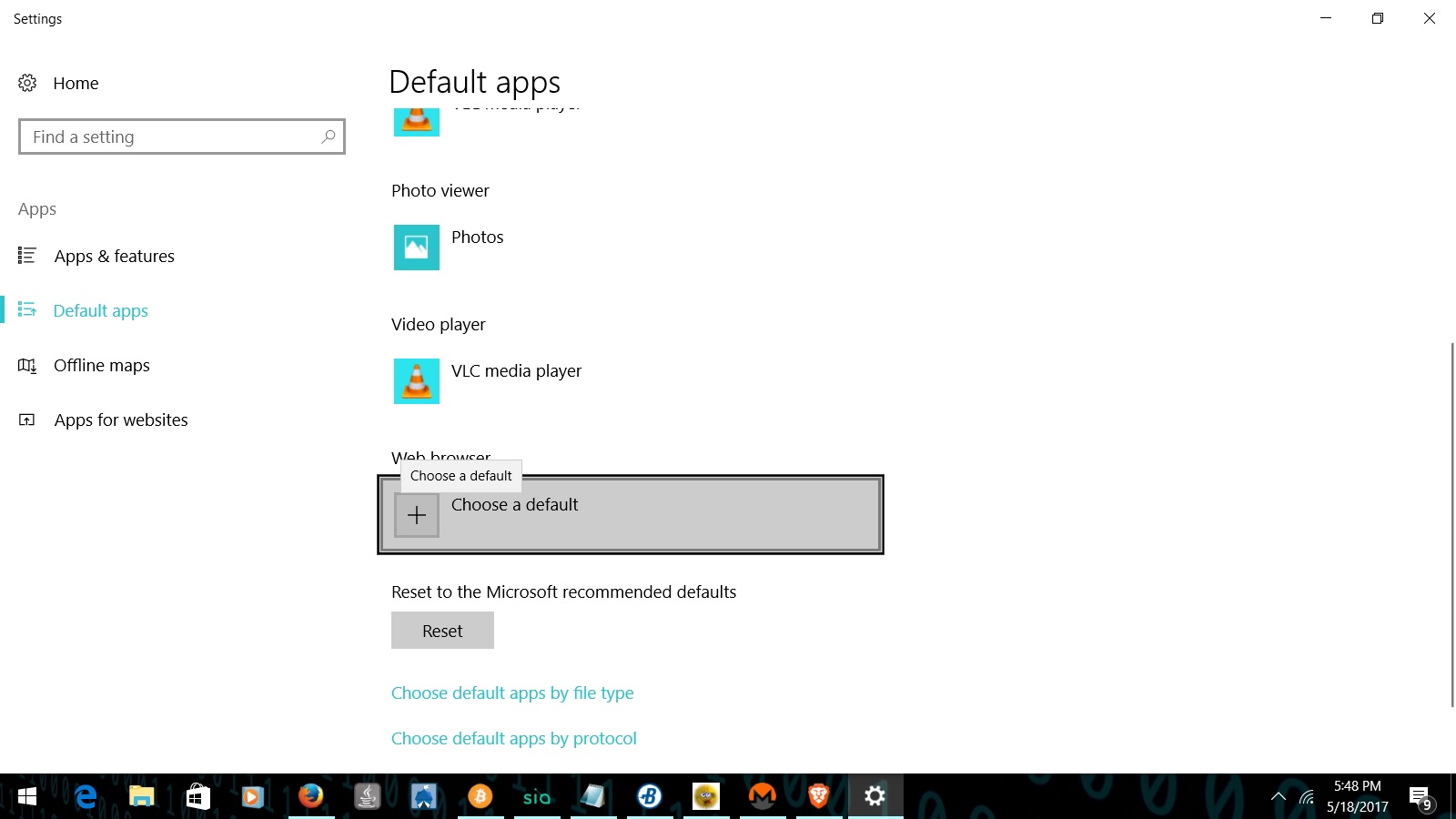This screenshot has height=819, width=1456.
Task: Open the Wi-Fi network flyout
Action: (x=1307, y=797)
